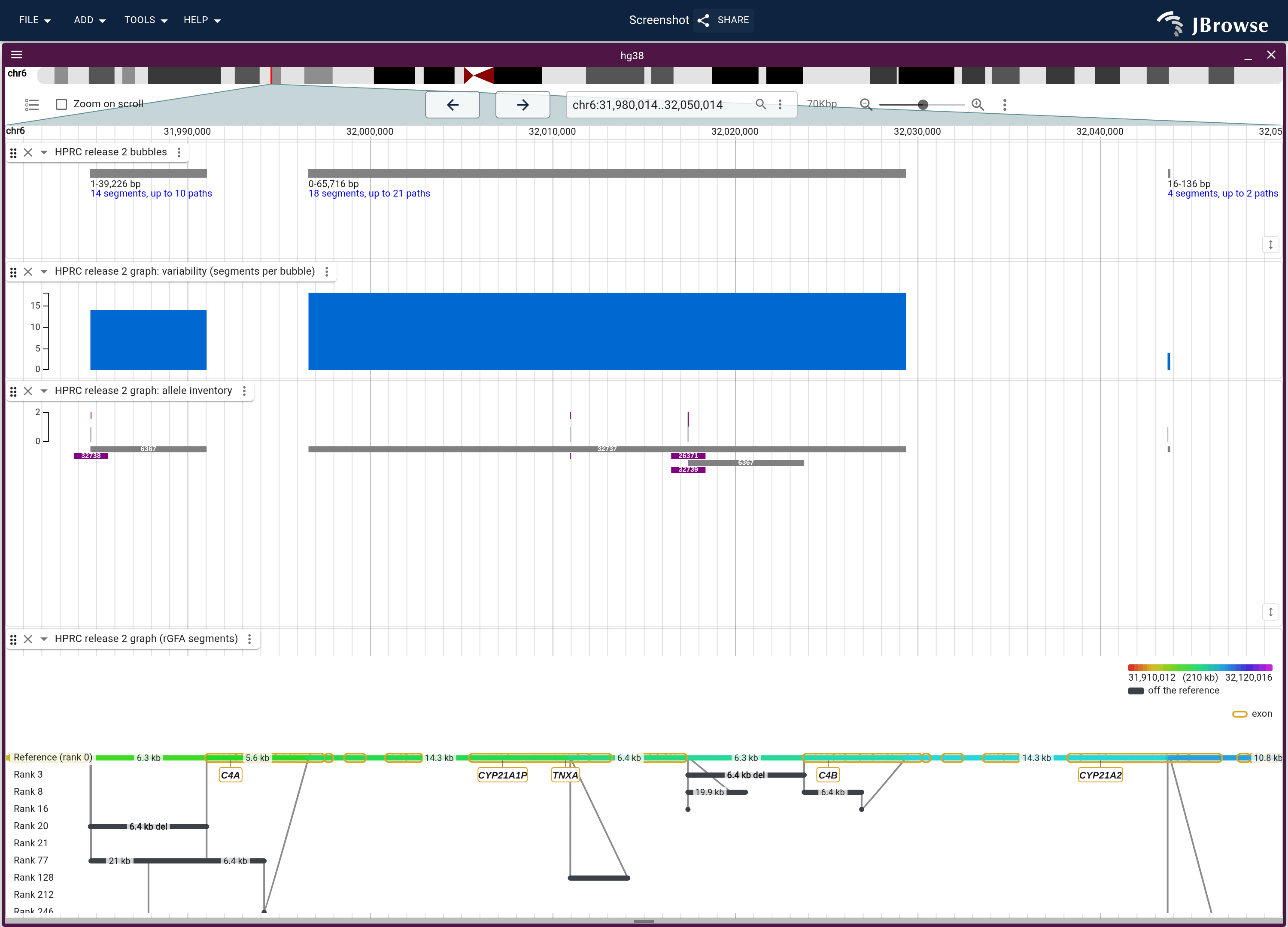Collapse the HPRC release 2 bubbles track

click(x=44, y=152)
